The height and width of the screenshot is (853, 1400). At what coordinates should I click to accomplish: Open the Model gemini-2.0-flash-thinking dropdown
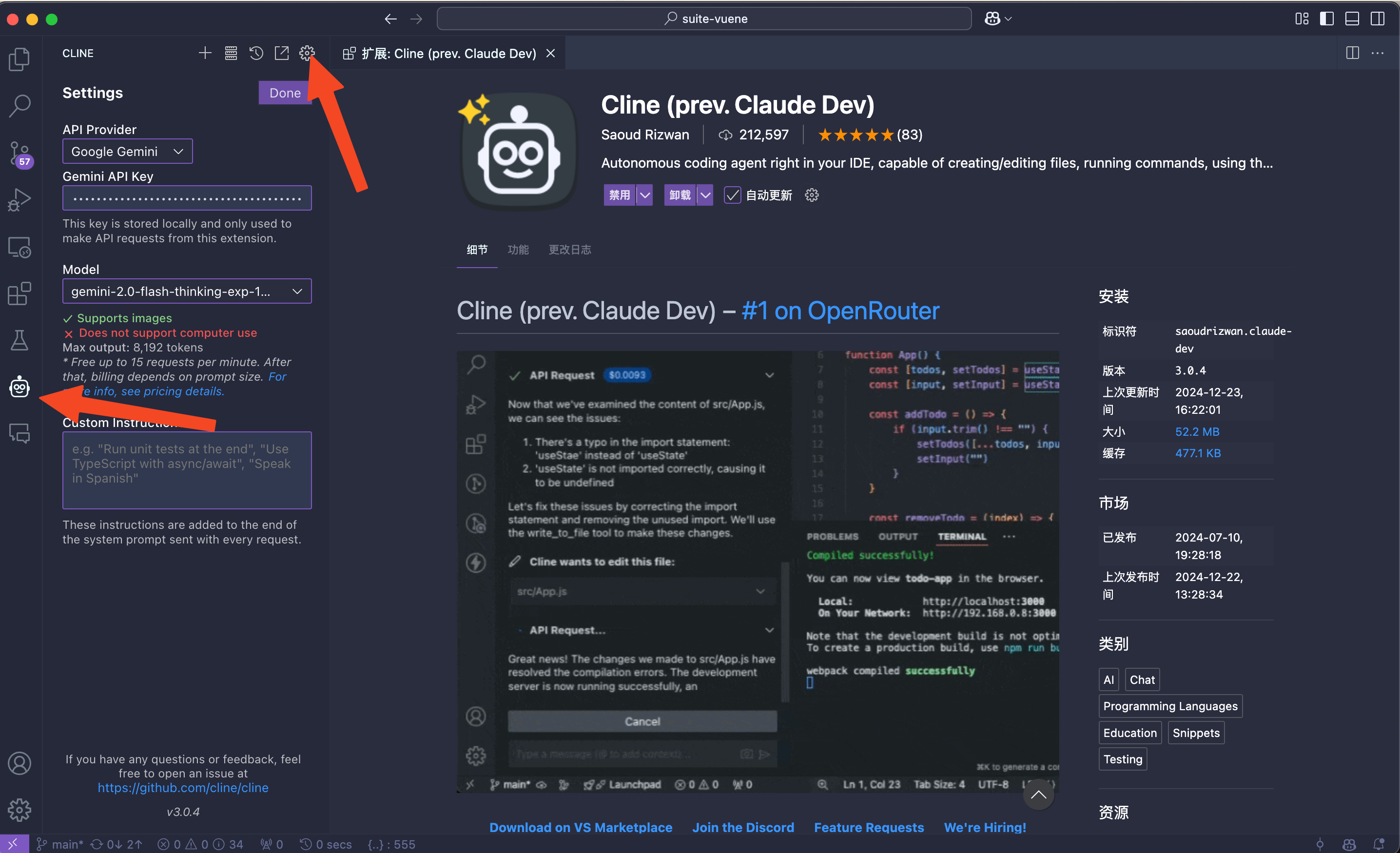coord(187,291)
